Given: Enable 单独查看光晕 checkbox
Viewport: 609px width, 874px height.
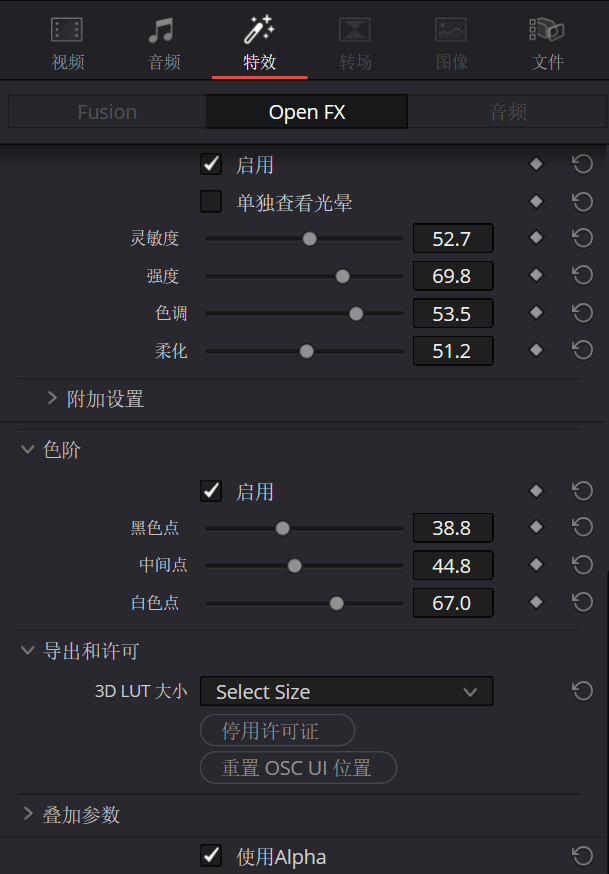Looking at the screenshot, I should tap(211, 202).
